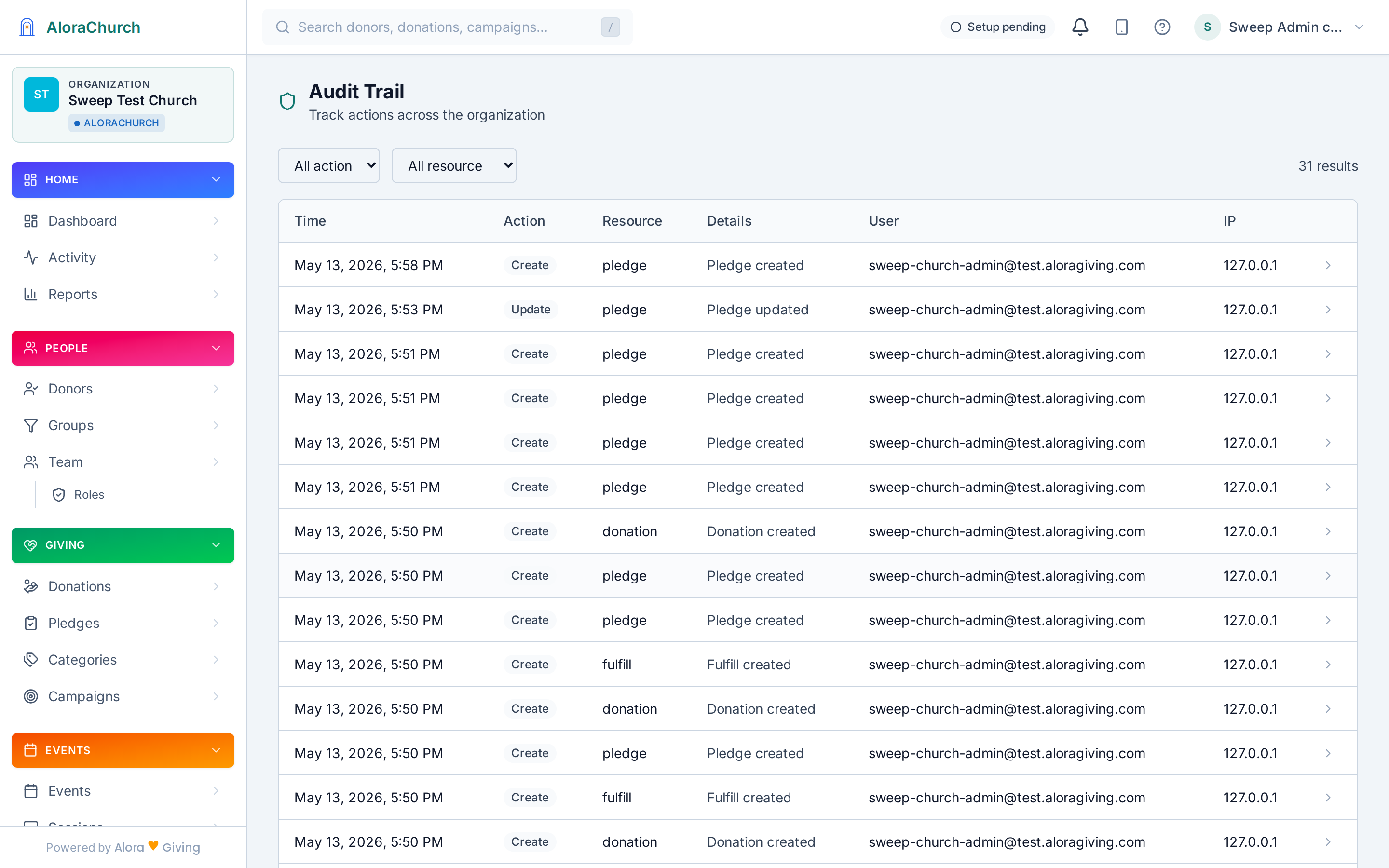Click the first Fulfill created details cell
The image size is (1389, 868).
(x=749, y=665)
